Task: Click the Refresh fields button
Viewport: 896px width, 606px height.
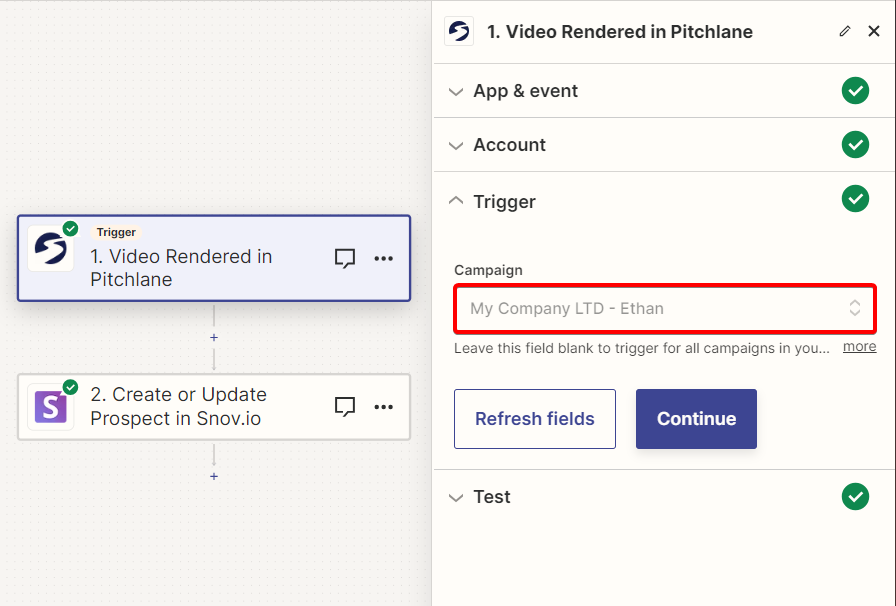Action: click(x=535, y=419)
